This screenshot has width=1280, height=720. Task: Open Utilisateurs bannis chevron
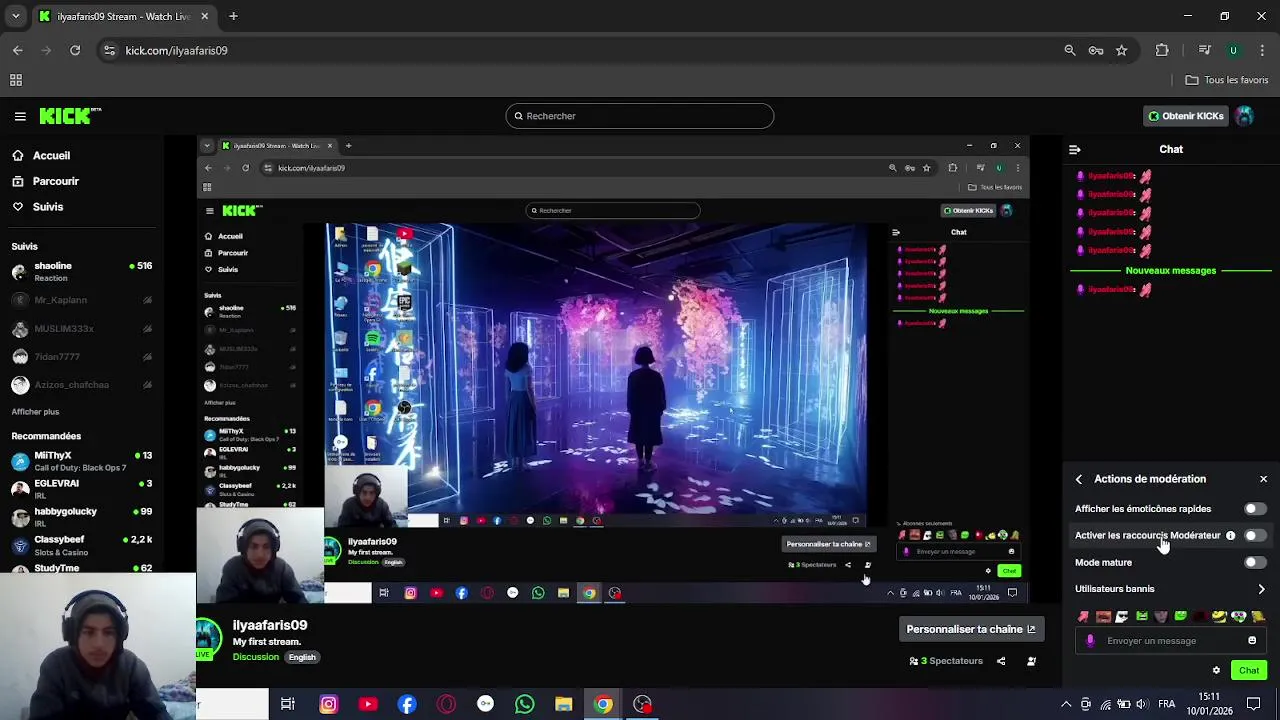coord(1261,589)
